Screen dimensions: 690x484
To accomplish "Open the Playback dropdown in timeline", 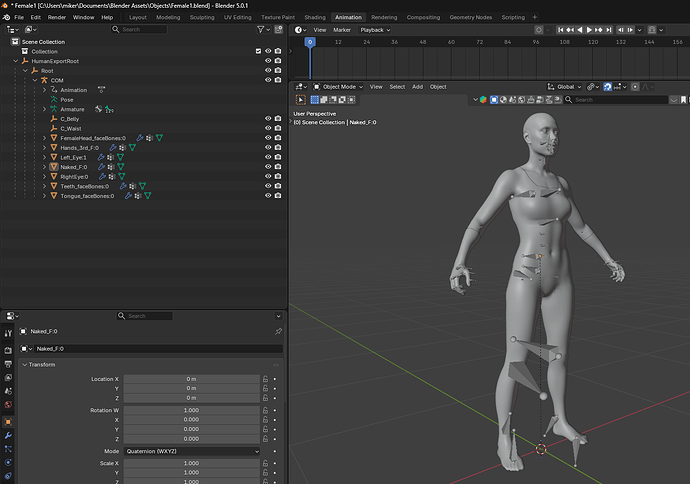I will click(375, 30).
